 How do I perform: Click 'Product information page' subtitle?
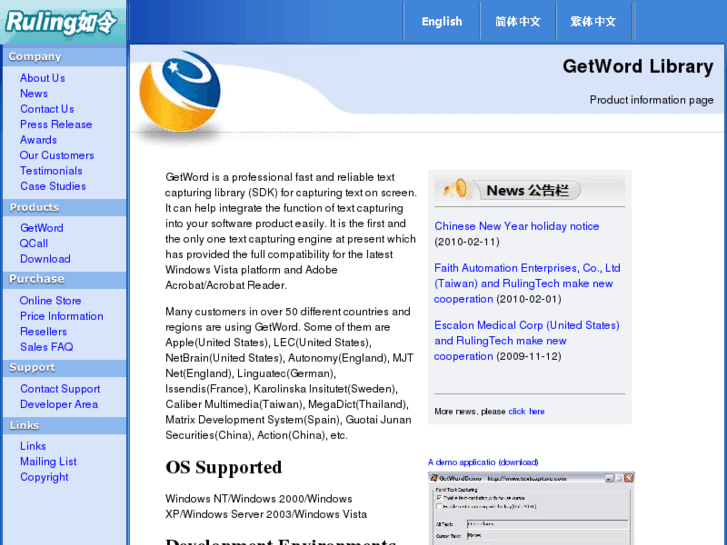(651, 100)
